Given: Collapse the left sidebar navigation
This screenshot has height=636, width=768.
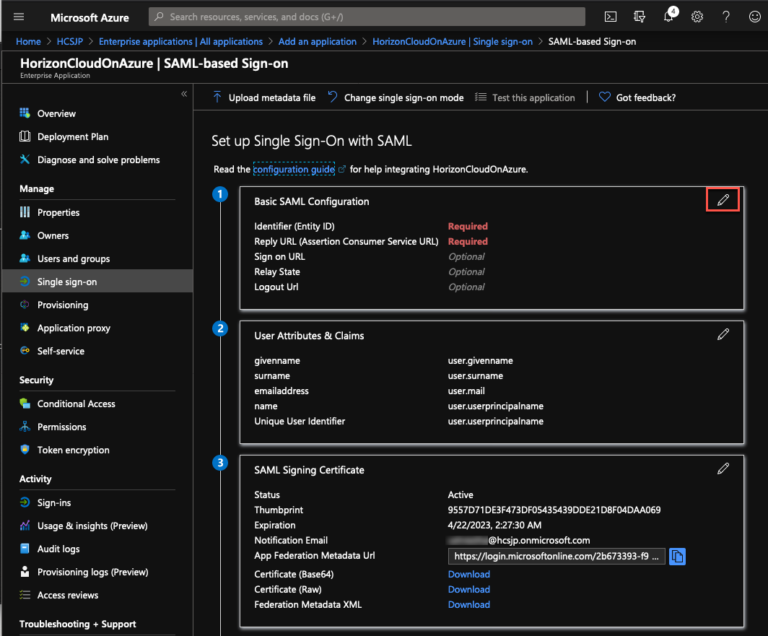Looking at the screenshot, I should click(x=184, y=94).
